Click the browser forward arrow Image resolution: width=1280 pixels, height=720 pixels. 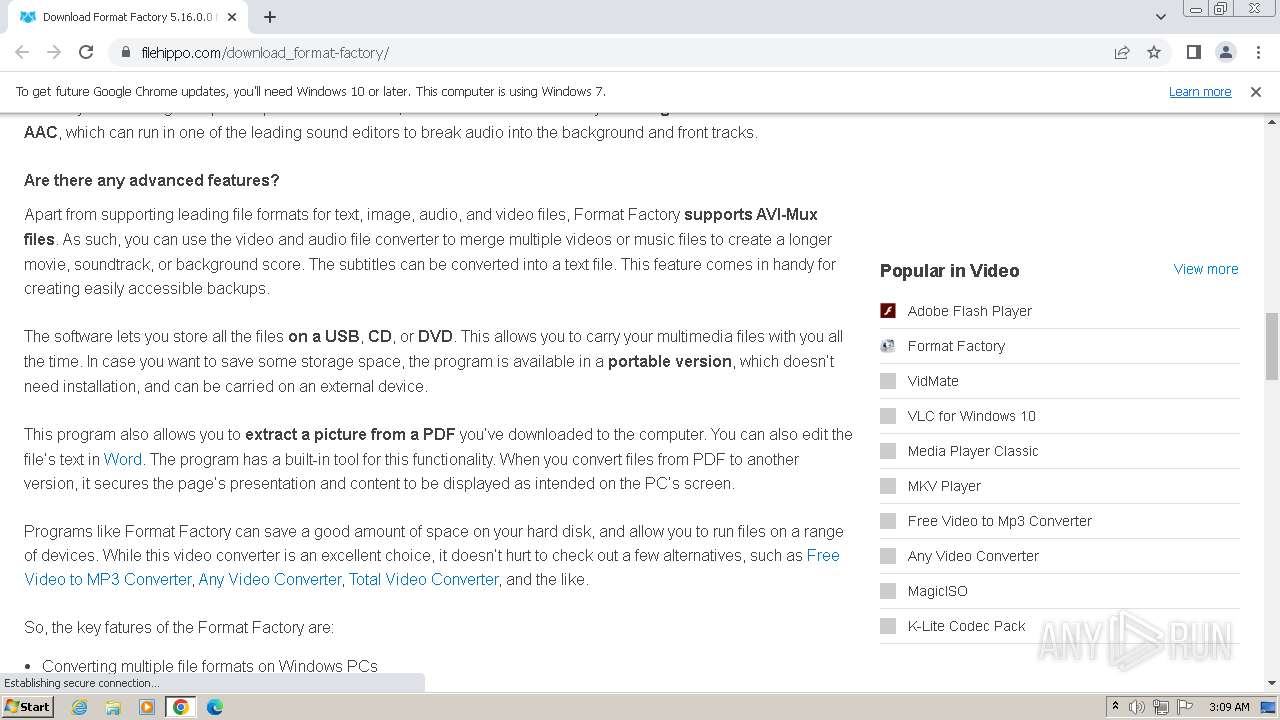click(54, 52)
